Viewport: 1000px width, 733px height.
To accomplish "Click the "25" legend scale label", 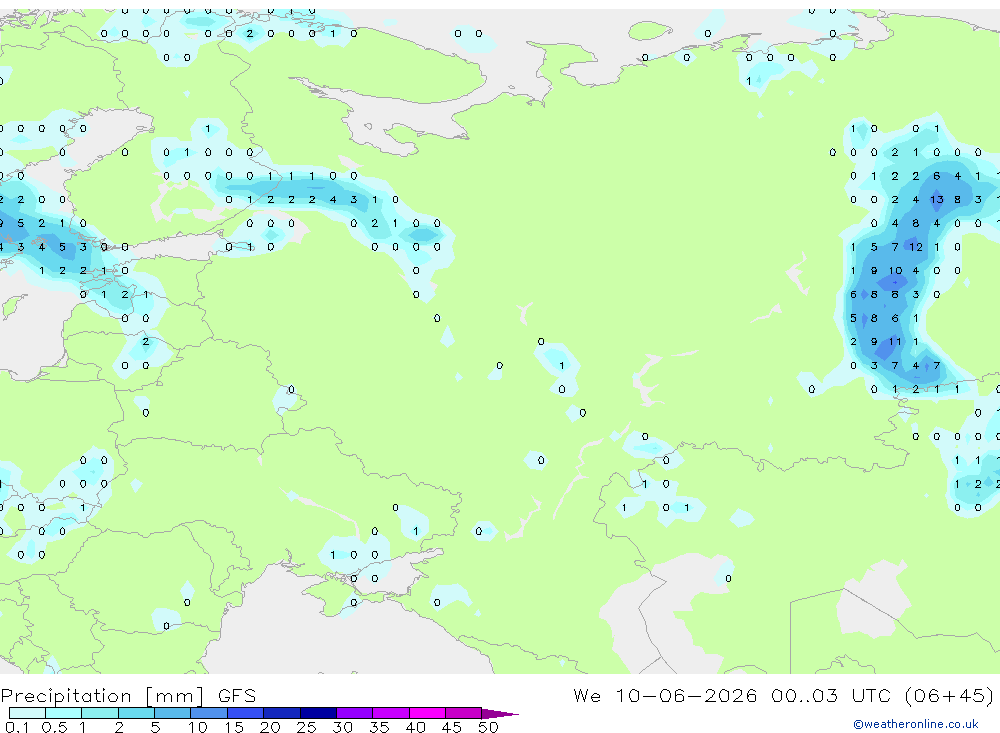I will pos(306,727).
